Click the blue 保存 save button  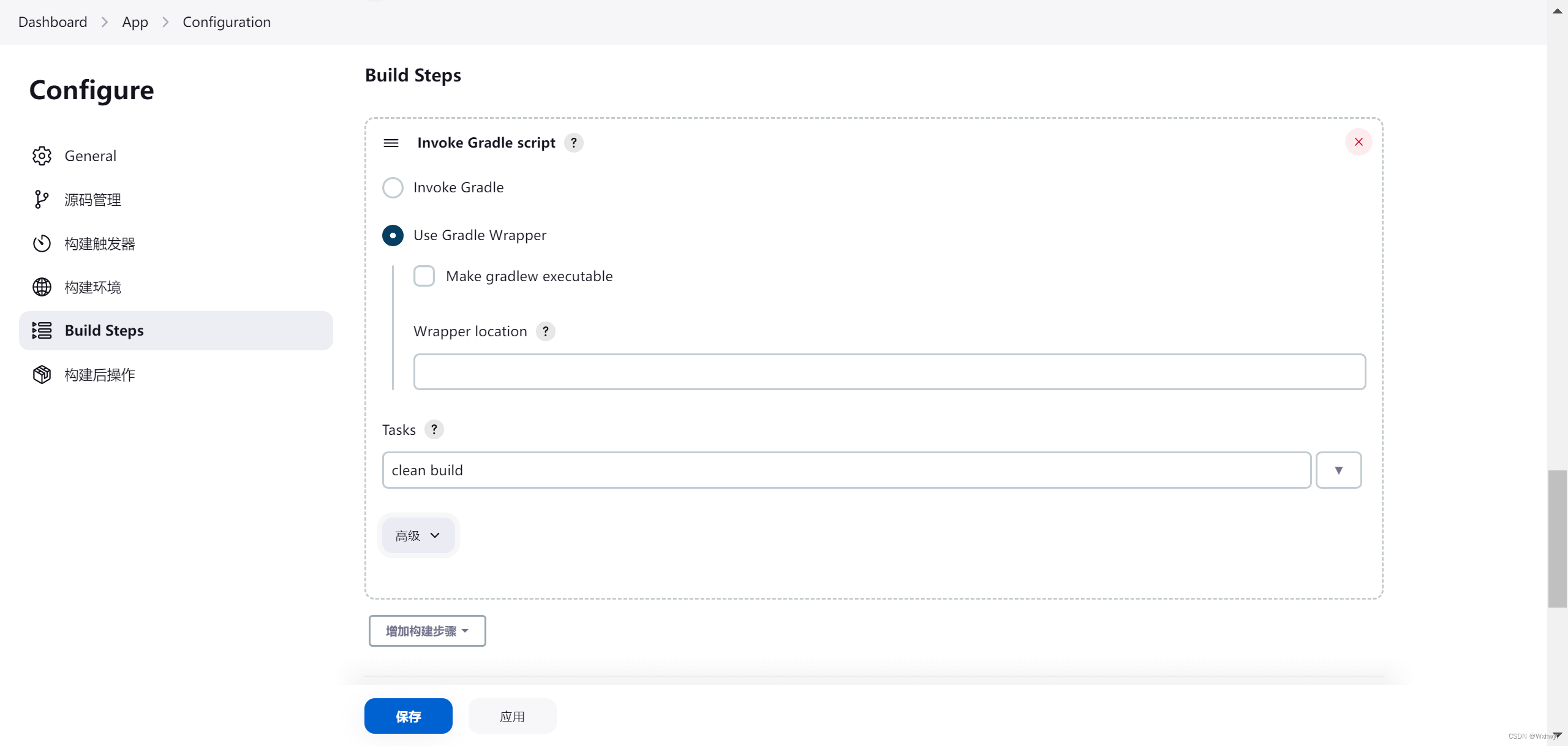(408, 716)
